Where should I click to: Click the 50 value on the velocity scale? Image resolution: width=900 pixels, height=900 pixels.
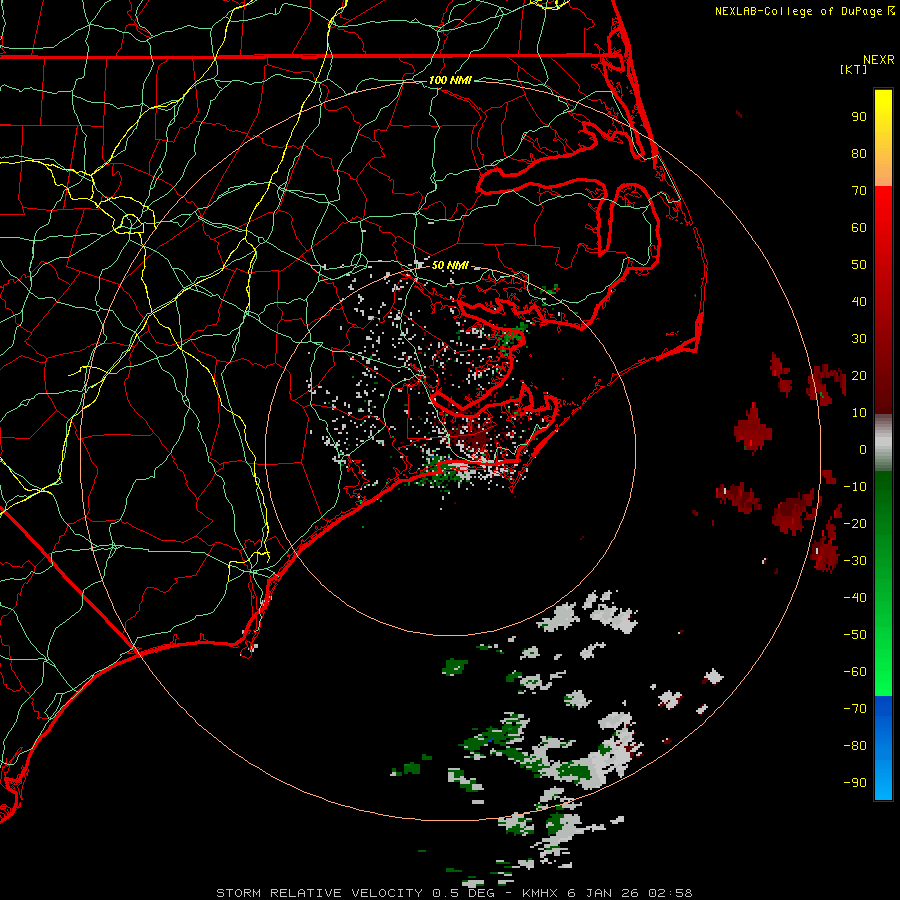point(859,265)
